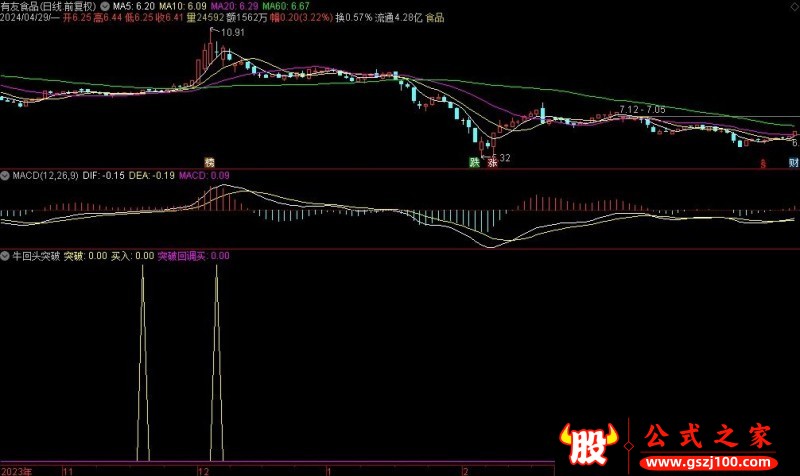Click the yellow 榜 marker icon
Screen dimensions: 800x476
tap(209, 162)
